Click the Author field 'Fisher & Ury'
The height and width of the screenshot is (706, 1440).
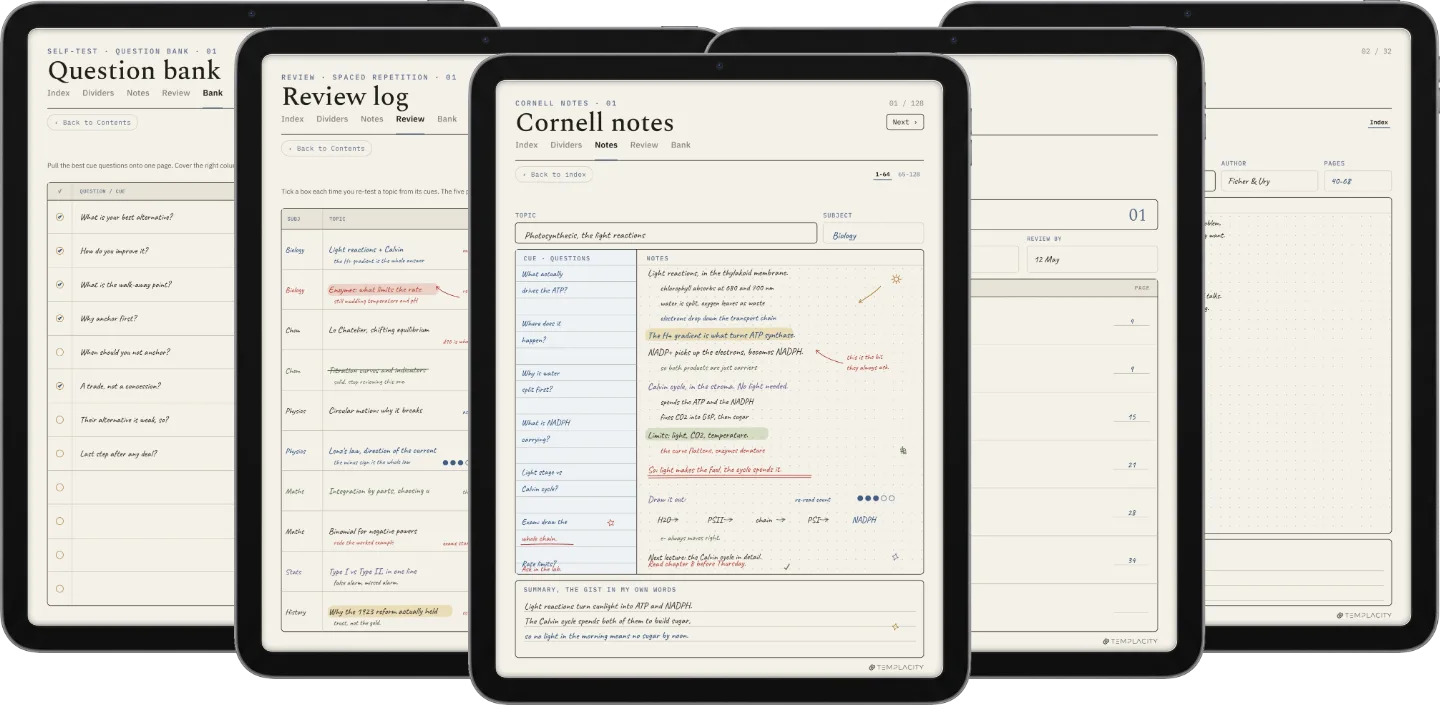1269,181
